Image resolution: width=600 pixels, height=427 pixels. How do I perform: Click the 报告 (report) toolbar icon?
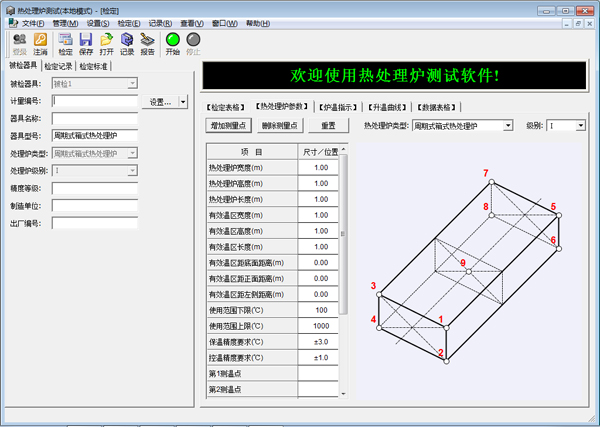point(147,42)
